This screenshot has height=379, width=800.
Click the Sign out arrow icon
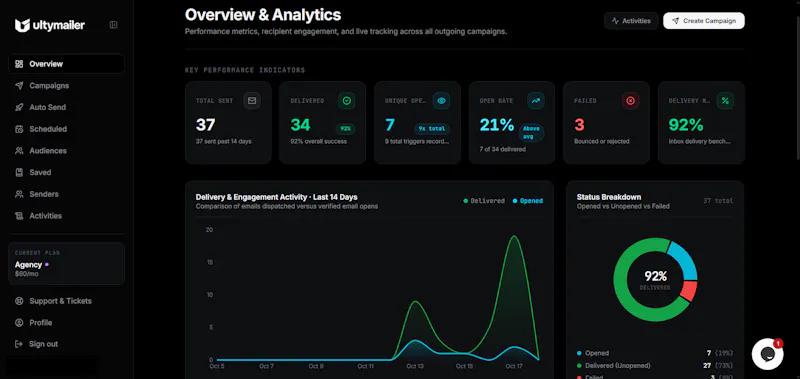pyautogui.click(x=19, y=344)
